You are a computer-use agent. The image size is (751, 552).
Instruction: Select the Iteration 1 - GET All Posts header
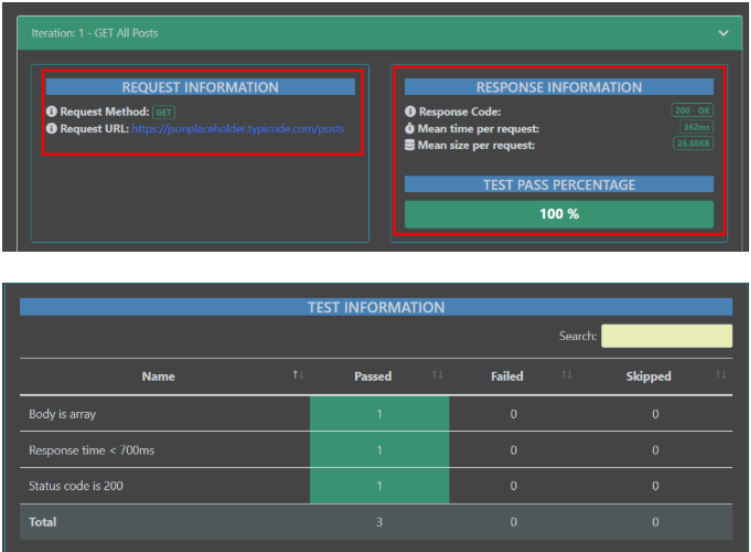pyautogui.click(x=95, y=33)
